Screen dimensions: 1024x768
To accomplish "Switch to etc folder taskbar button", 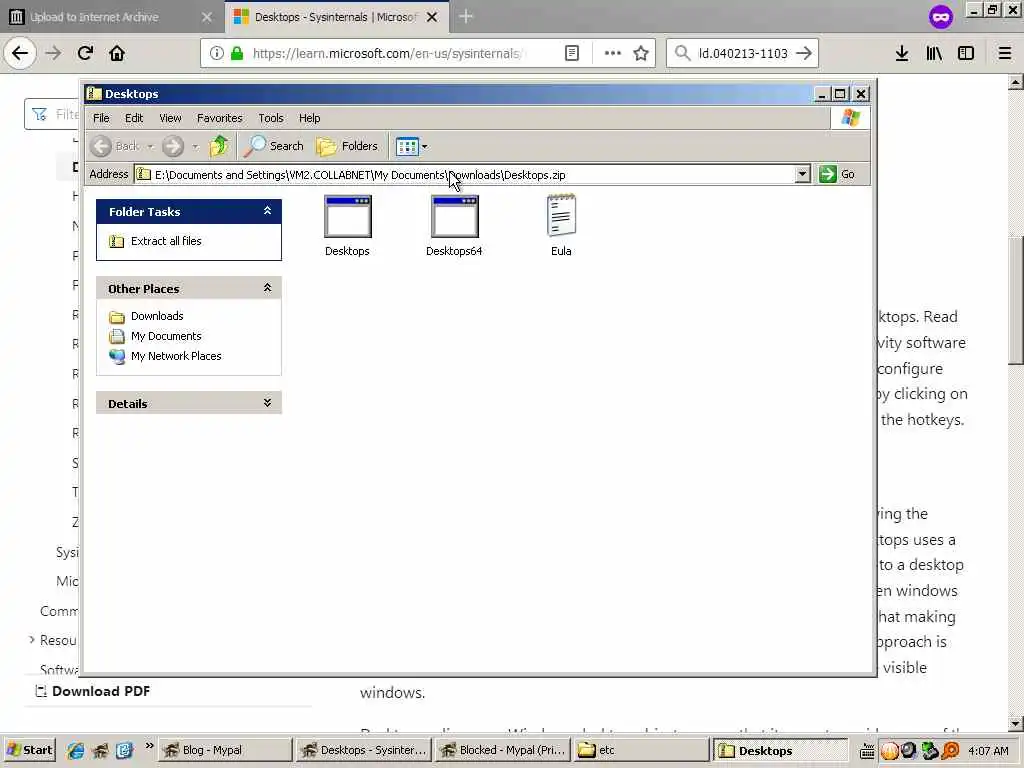I will tap(641, 750).
